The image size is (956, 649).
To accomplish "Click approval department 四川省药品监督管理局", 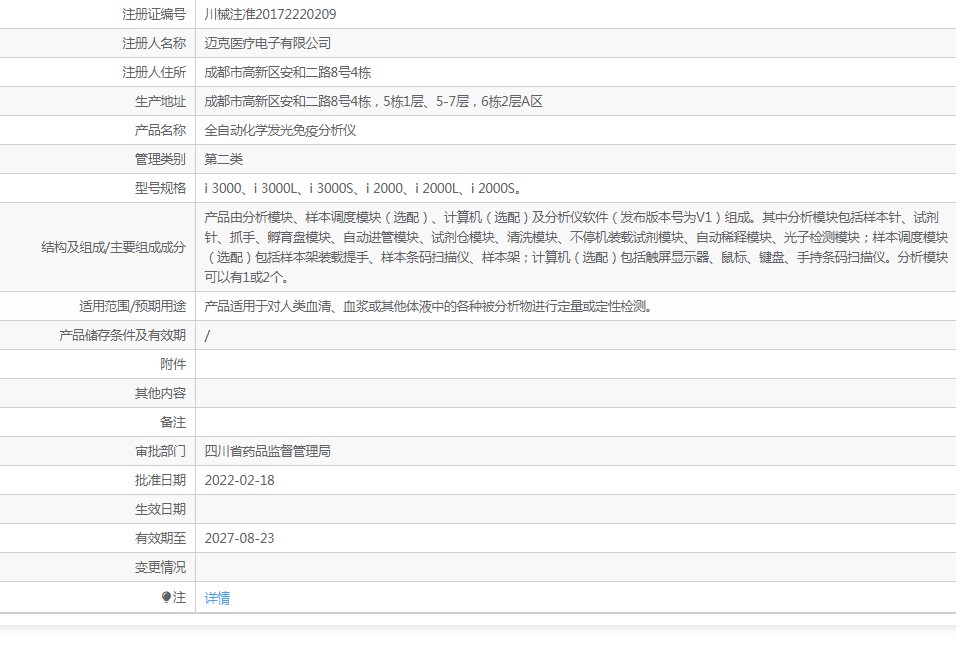I will 268,451.
